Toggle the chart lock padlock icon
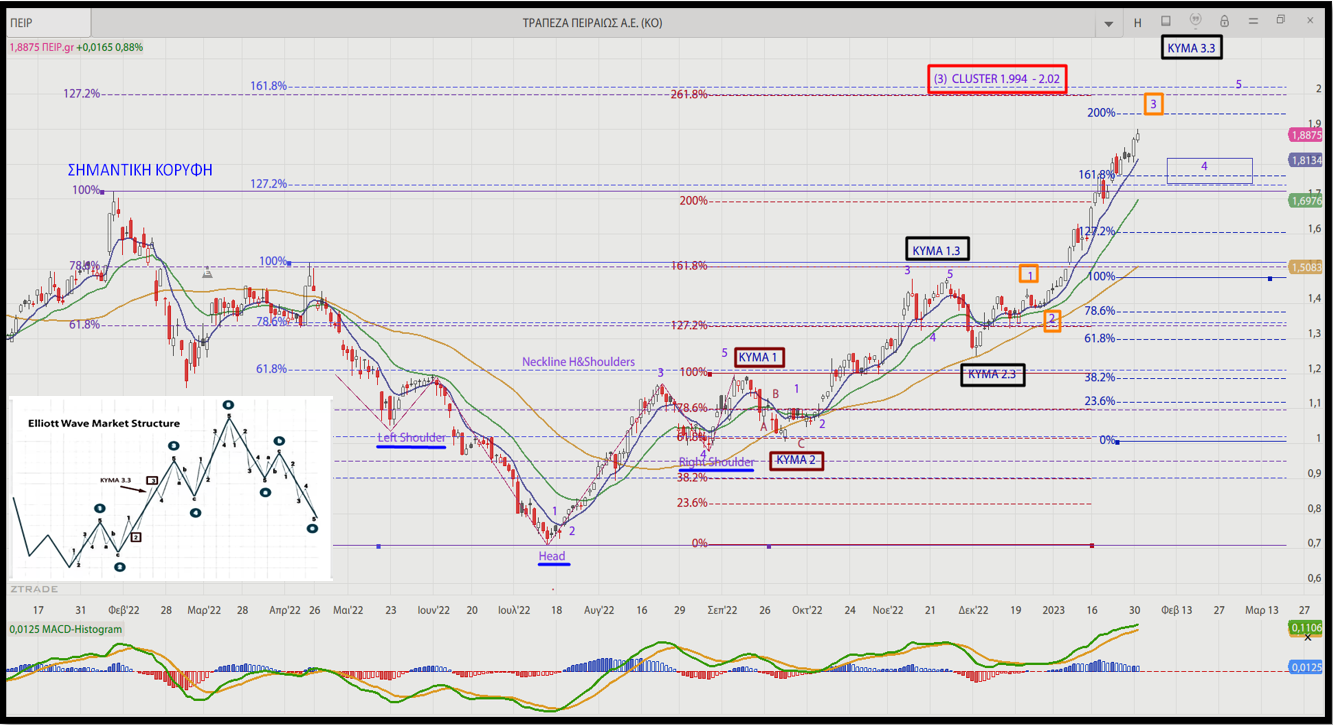Image resolution: width=1333 pixels, height=725 pixels. click(x=1224, y=21)
